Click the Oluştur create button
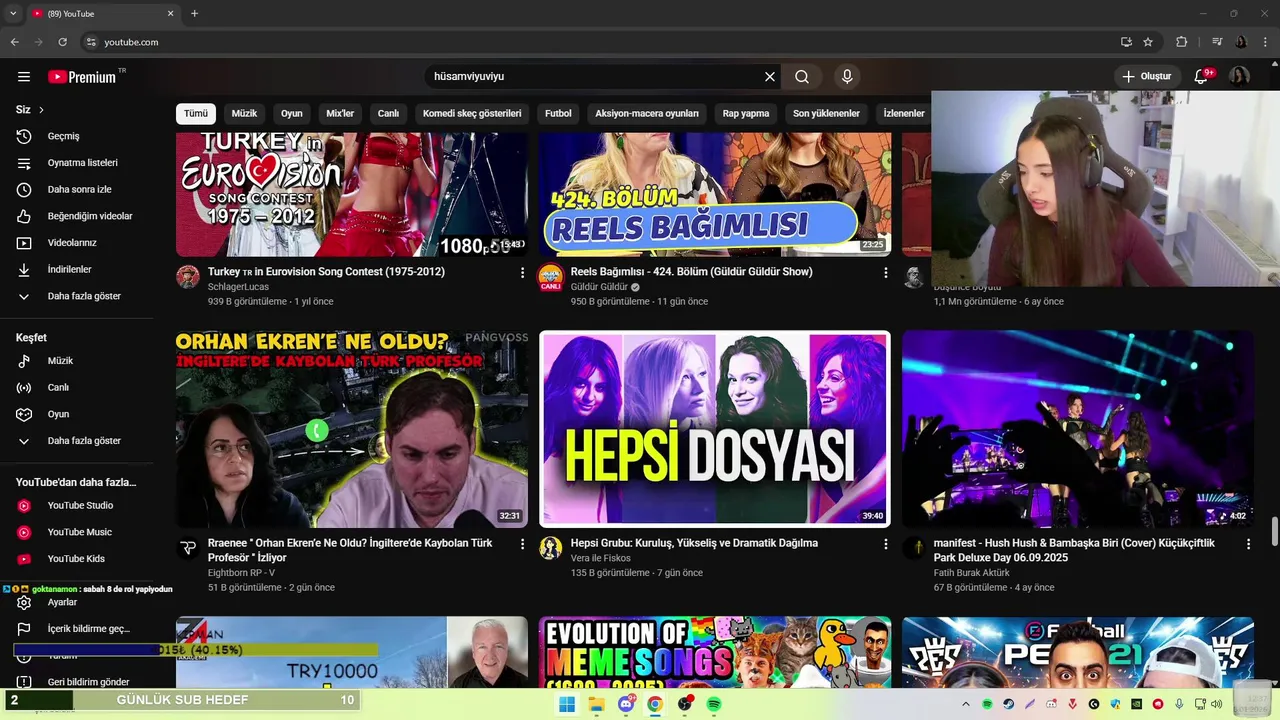This screenshot has height=720, width=1280. pyautogui.click(x=1146, y=77)
